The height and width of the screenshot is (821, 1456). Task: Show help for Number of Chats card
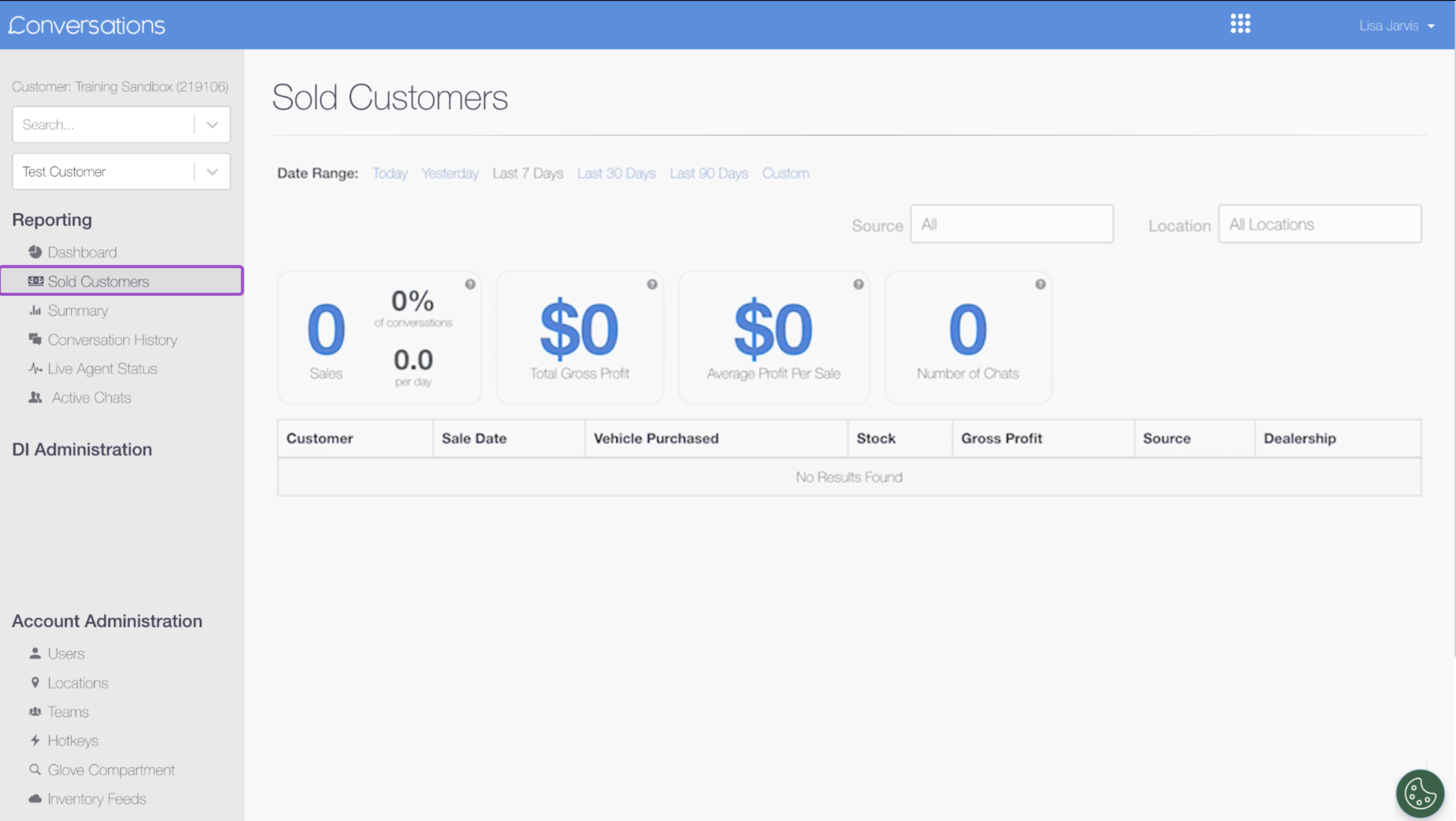pyautogui.click(x=1040, y=284)
